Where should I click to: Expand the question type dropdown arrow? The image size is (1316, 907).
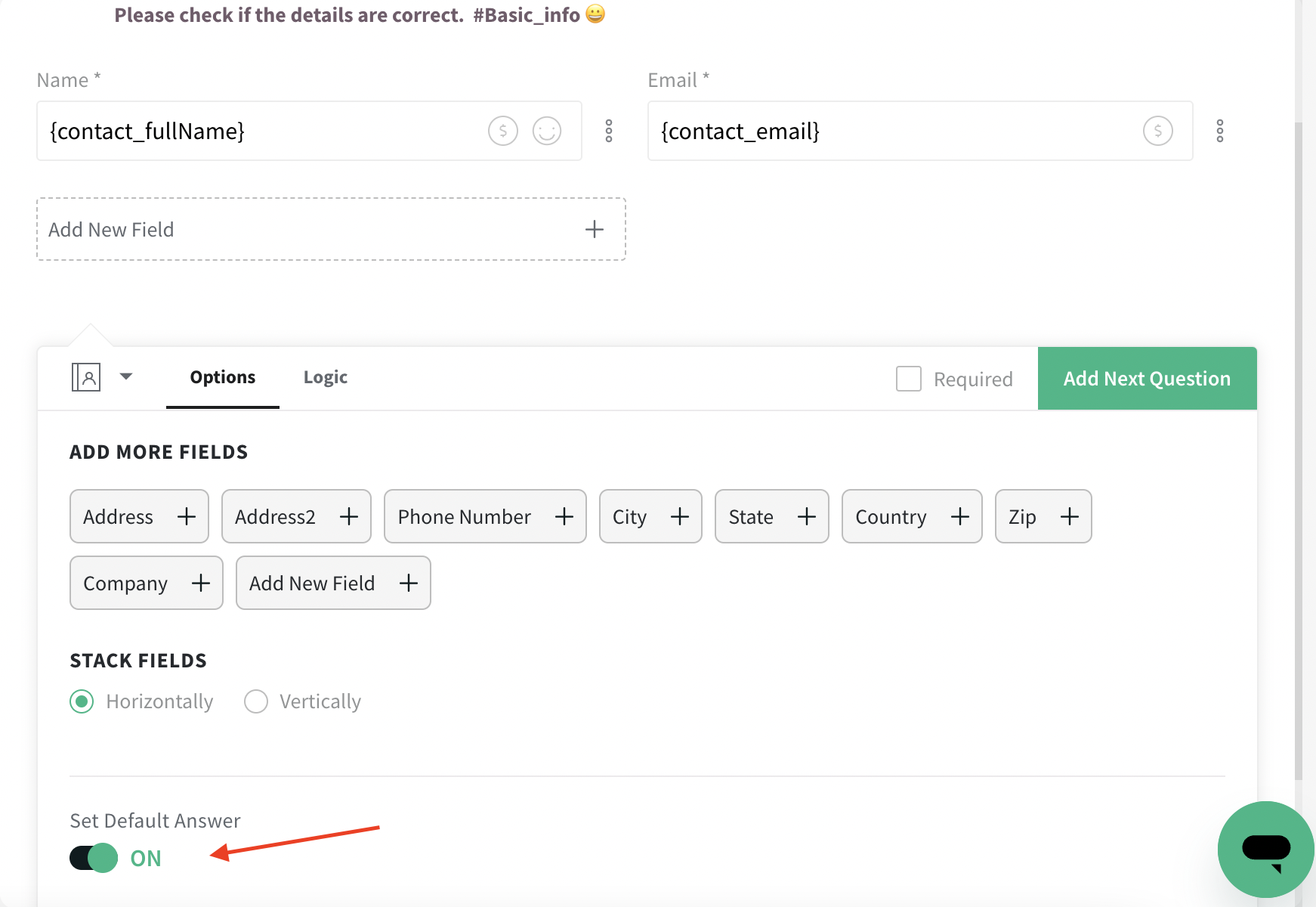126,376
